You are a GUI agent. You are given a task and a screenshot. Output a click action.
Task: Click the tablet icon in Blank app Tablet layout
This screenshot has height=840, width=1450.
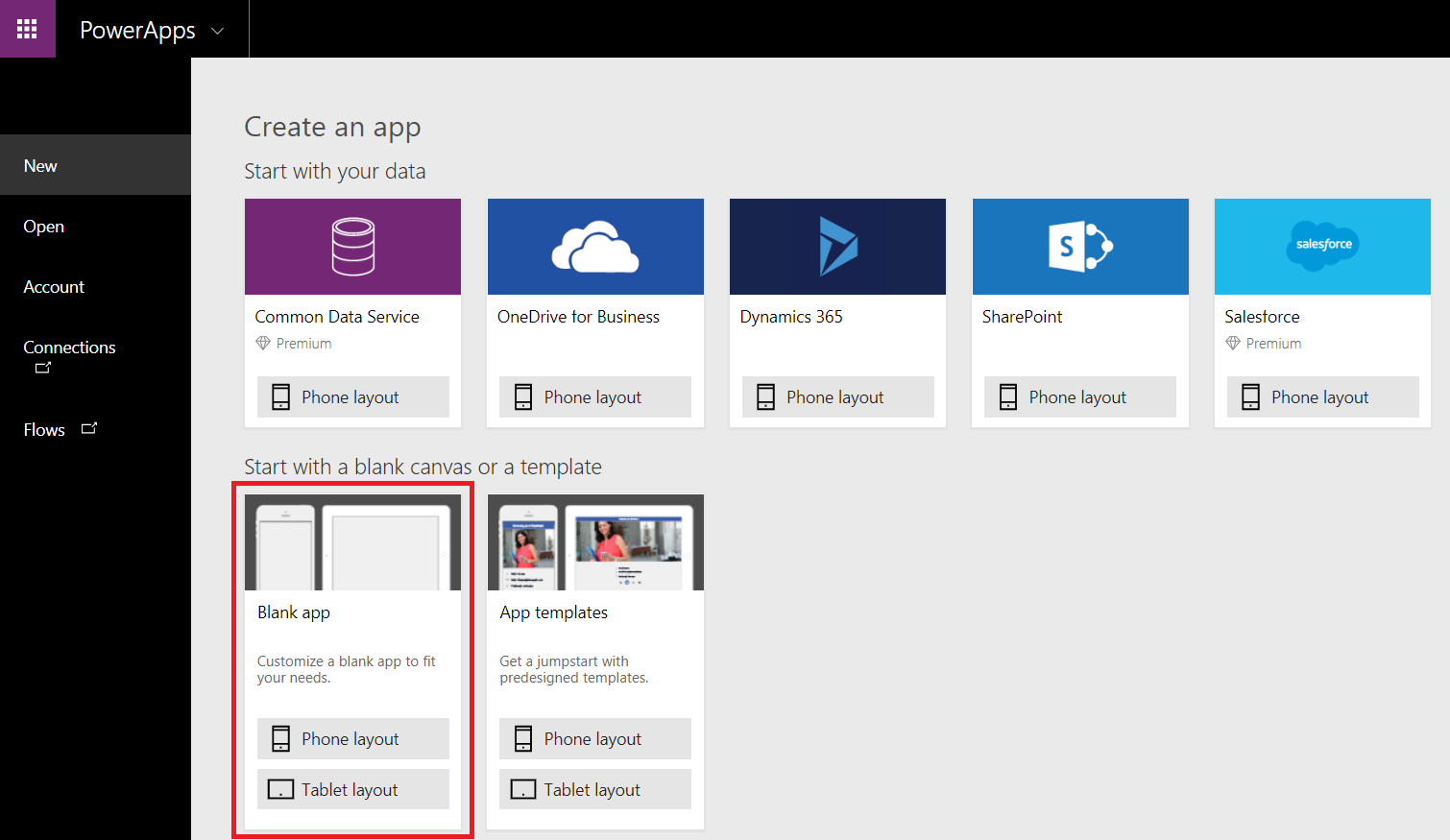coord(280,789)
